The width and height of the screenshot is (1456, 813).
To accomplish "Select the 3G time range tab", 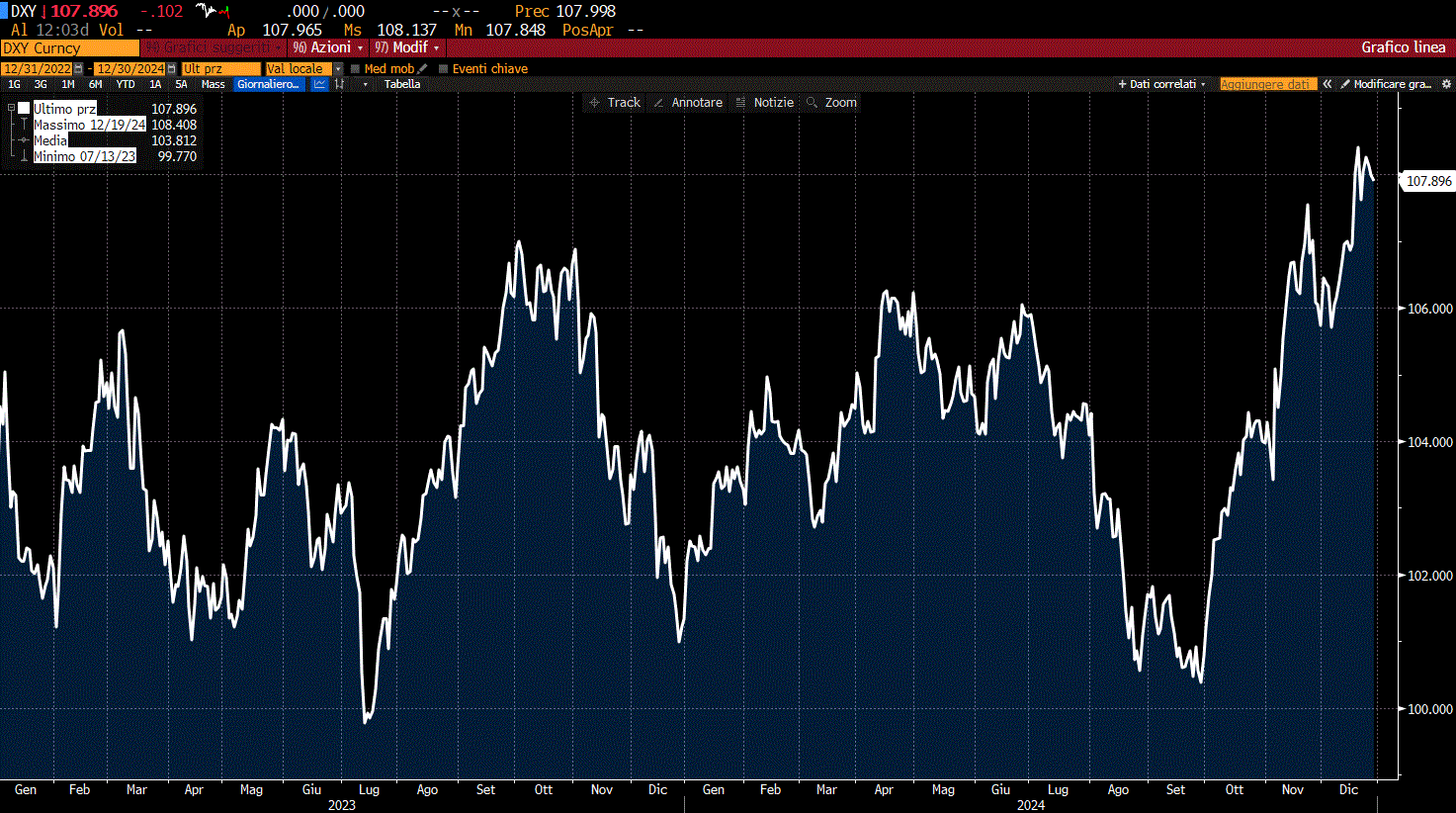I will tap(41, 84).
